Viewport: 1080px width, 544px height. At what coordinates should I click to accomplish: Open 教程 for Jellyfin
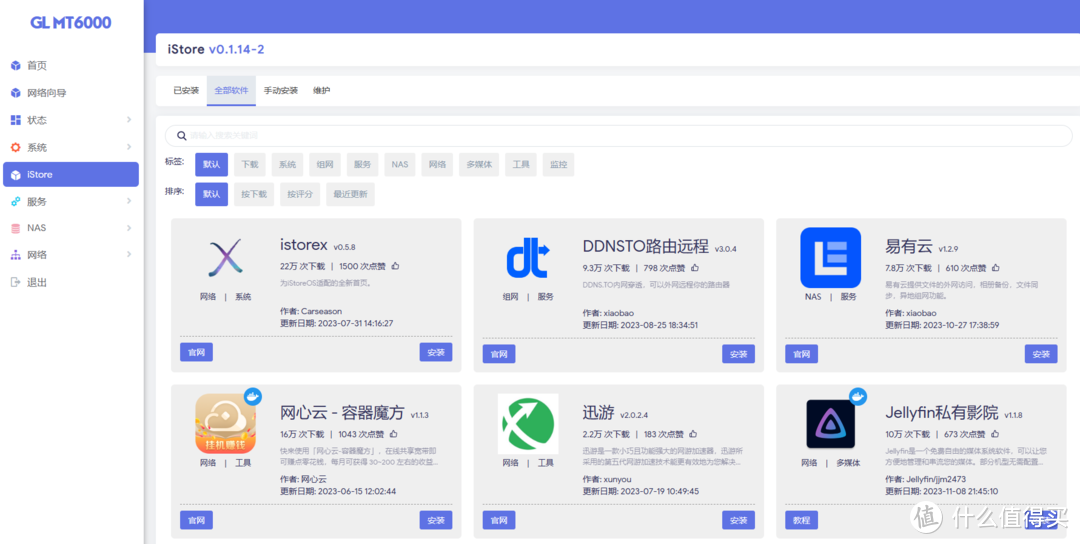pyautogui.click(x=802, y=520)
